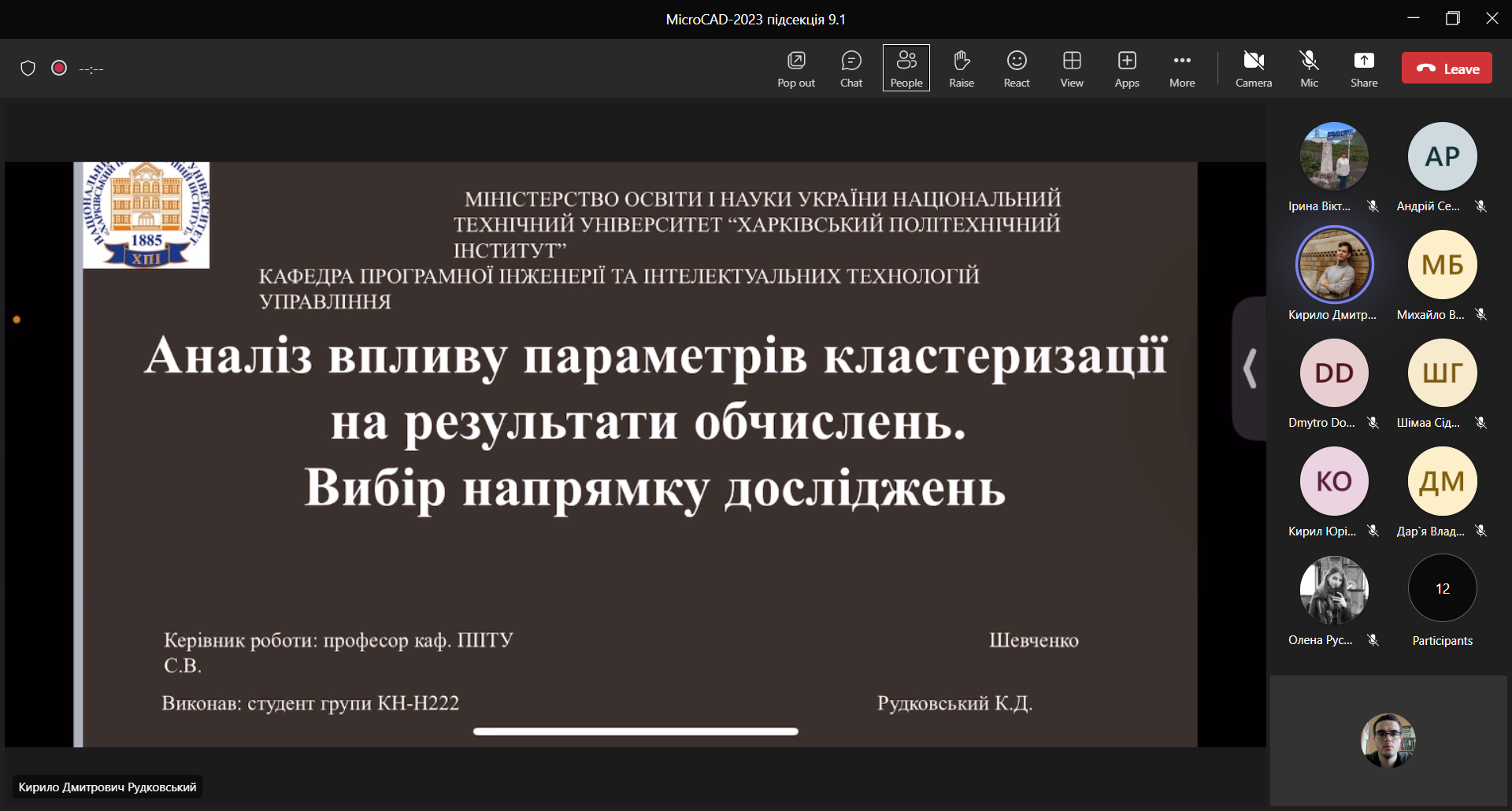Collapse the participant gallery with the side arrow
The width and height of the screenshot is (1512, 811).
click(1249, 368)
